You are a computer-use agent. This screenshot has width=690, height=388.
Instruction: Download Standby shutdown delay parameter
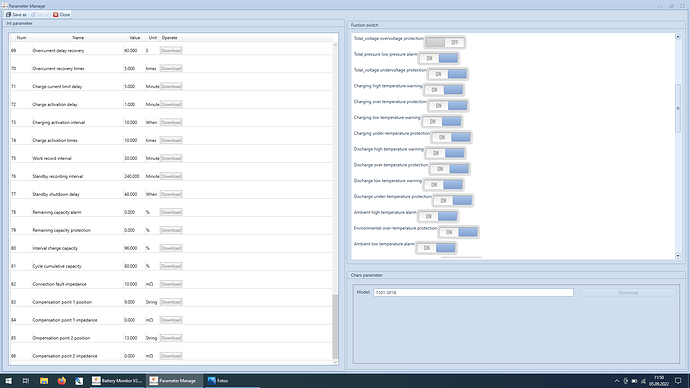coord(171,194)
